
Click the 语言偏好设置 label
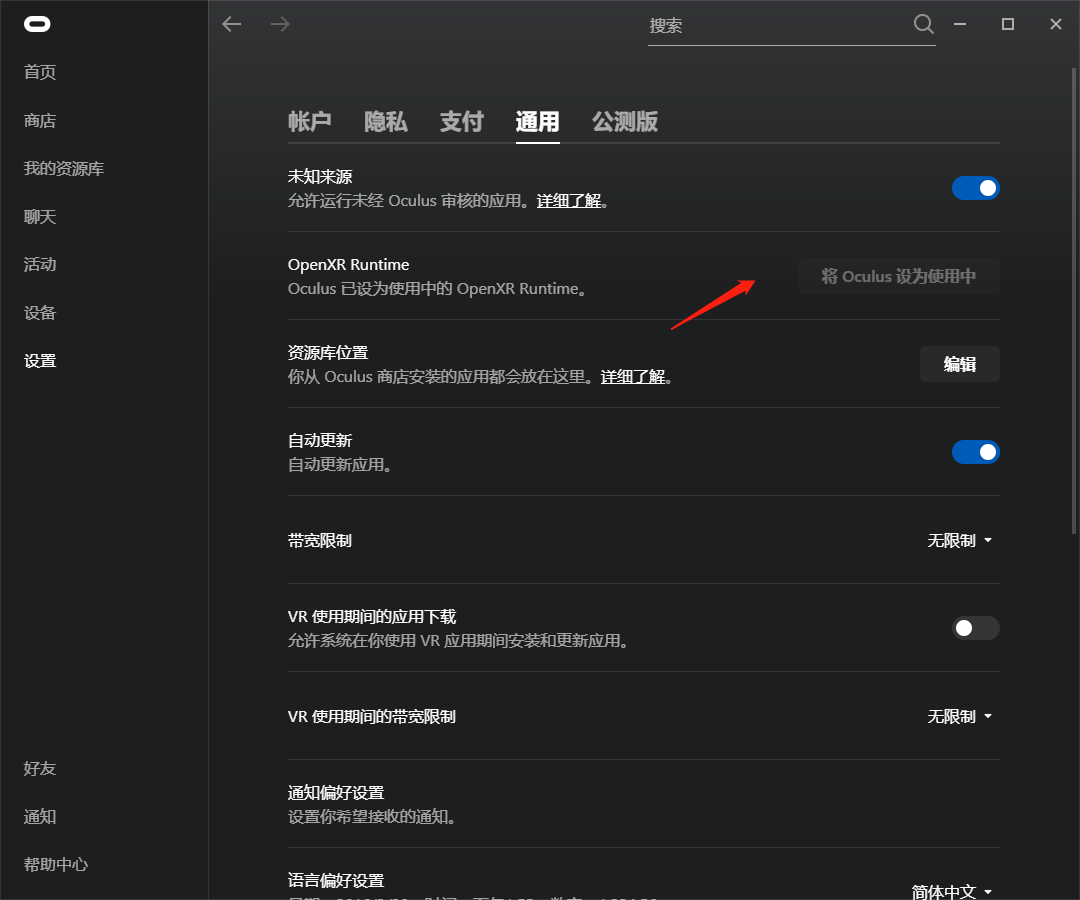point(336,881)
